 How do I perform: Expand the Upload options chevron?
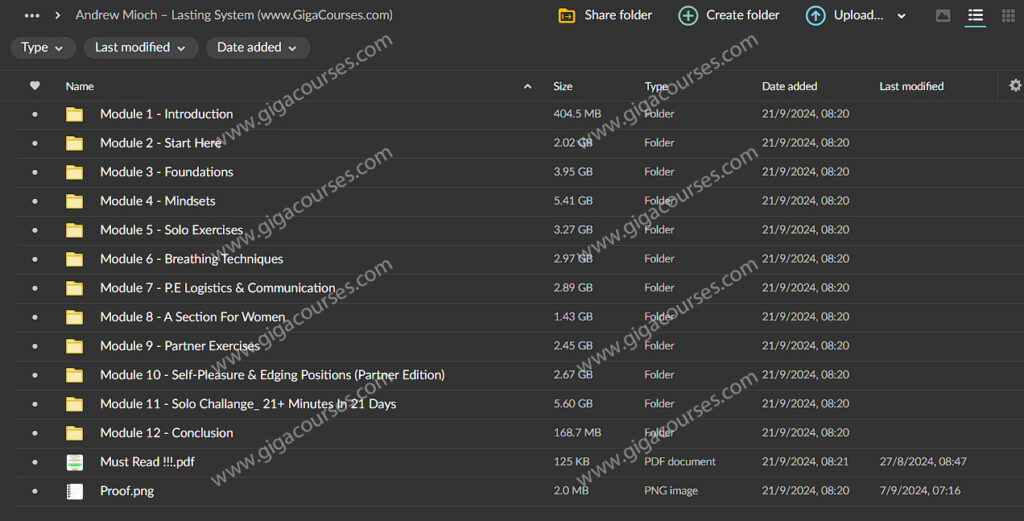(901, 16)
